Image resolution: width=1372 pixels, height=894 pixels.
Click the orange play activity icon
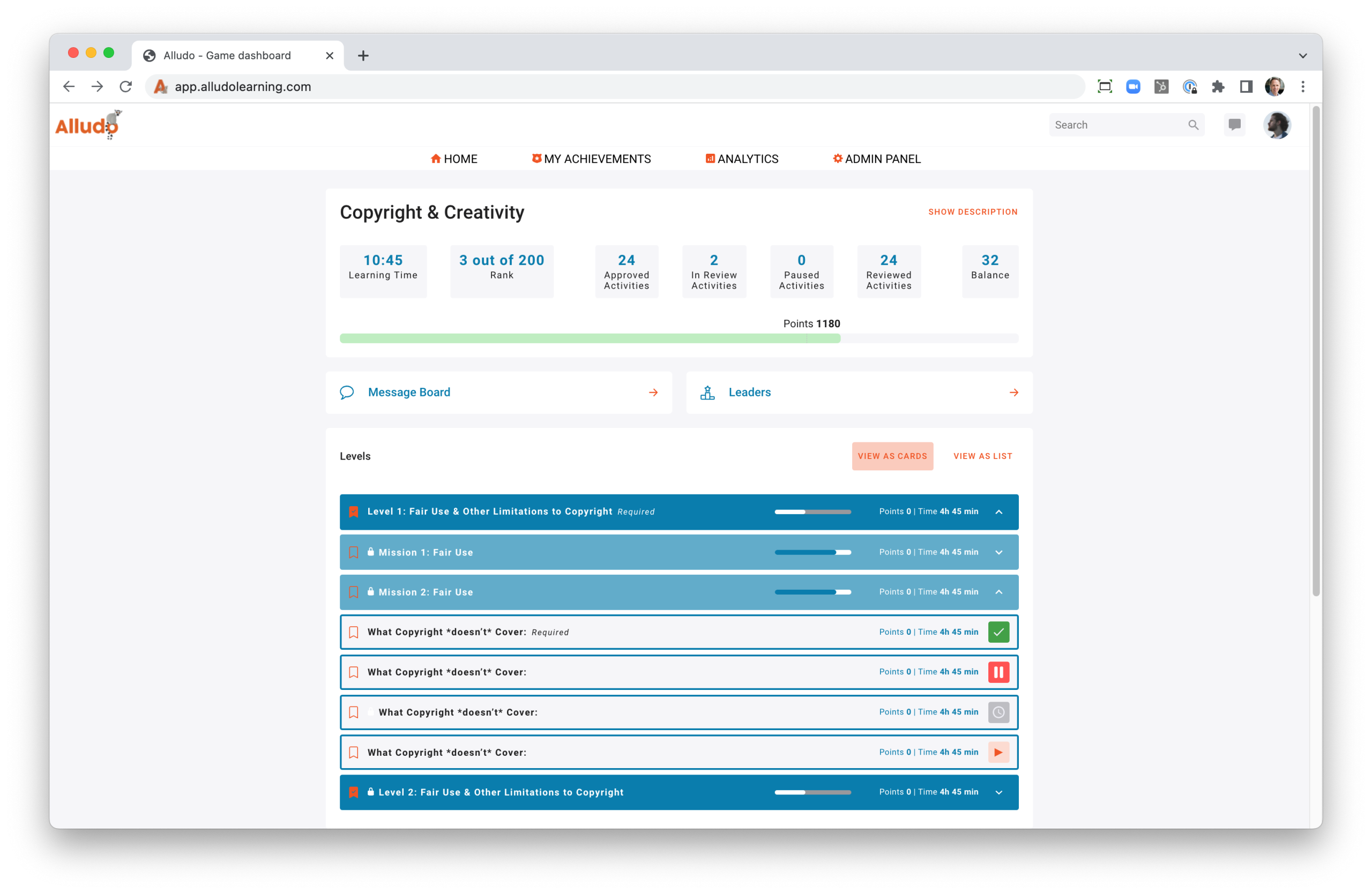pos(998,752)
